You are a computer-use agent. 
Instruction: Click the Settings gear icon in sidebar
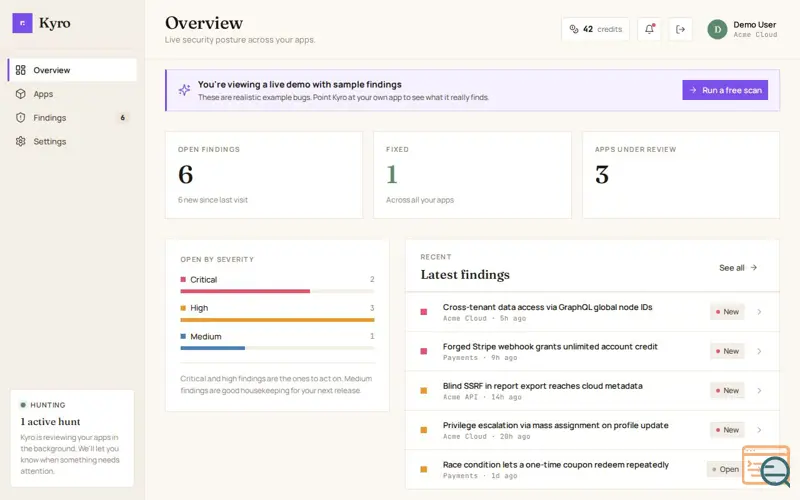click(x=20, y=141)
